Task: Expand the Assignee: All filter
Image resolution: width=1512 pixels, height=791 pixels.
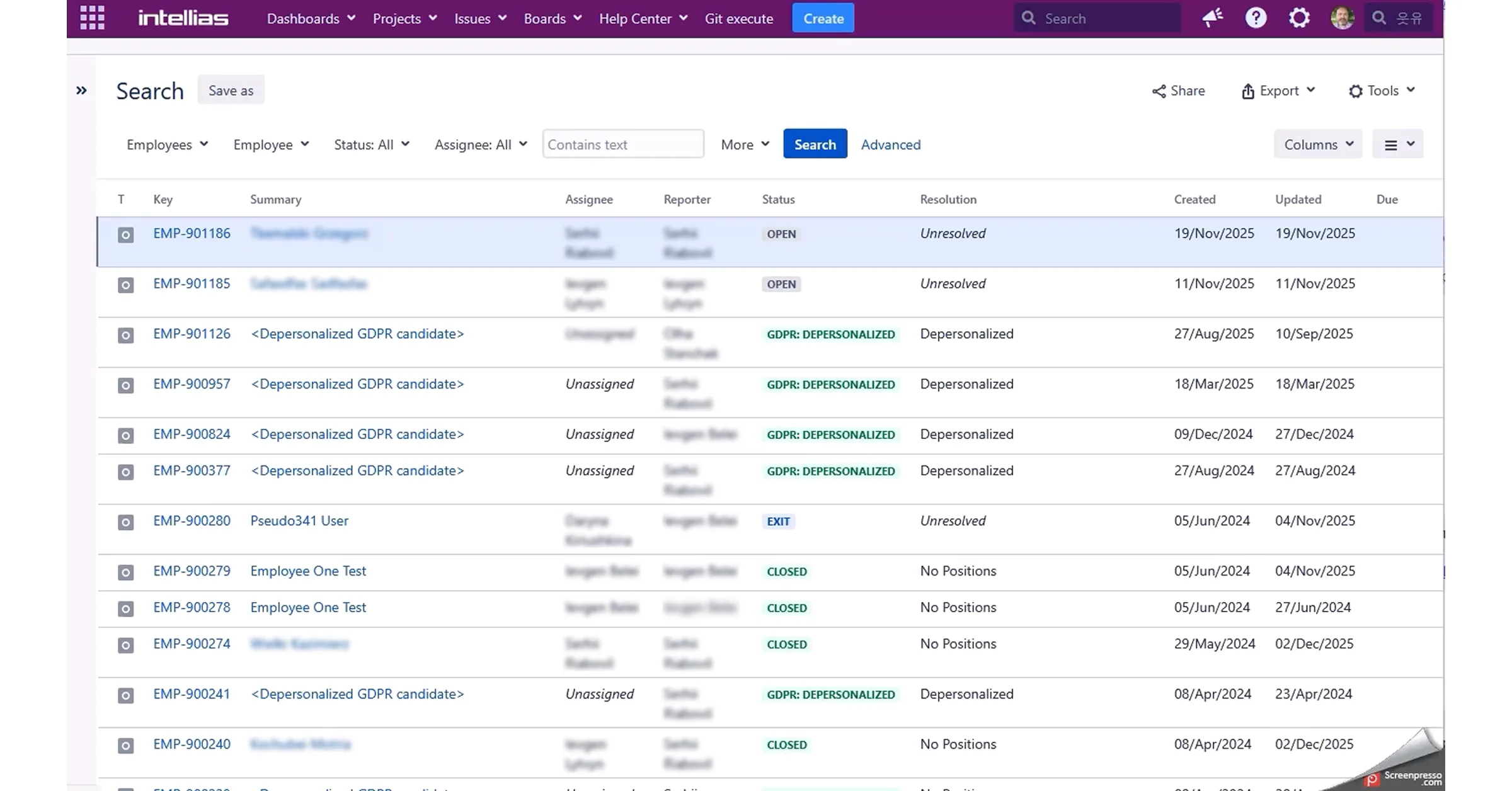Action: click(481, 145)
